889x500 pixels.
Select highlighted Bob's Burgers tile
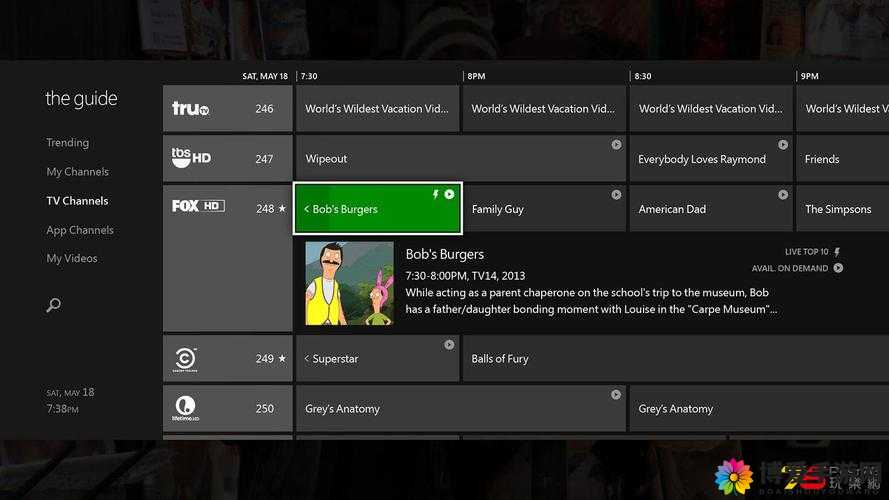pyautogui.click(x=378, y=209)
